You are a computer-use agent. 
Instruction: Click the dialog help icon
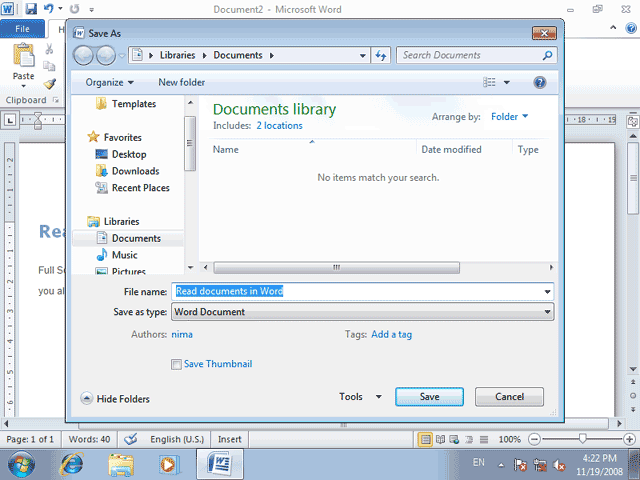pyautogui.click(x=540, y=82)
